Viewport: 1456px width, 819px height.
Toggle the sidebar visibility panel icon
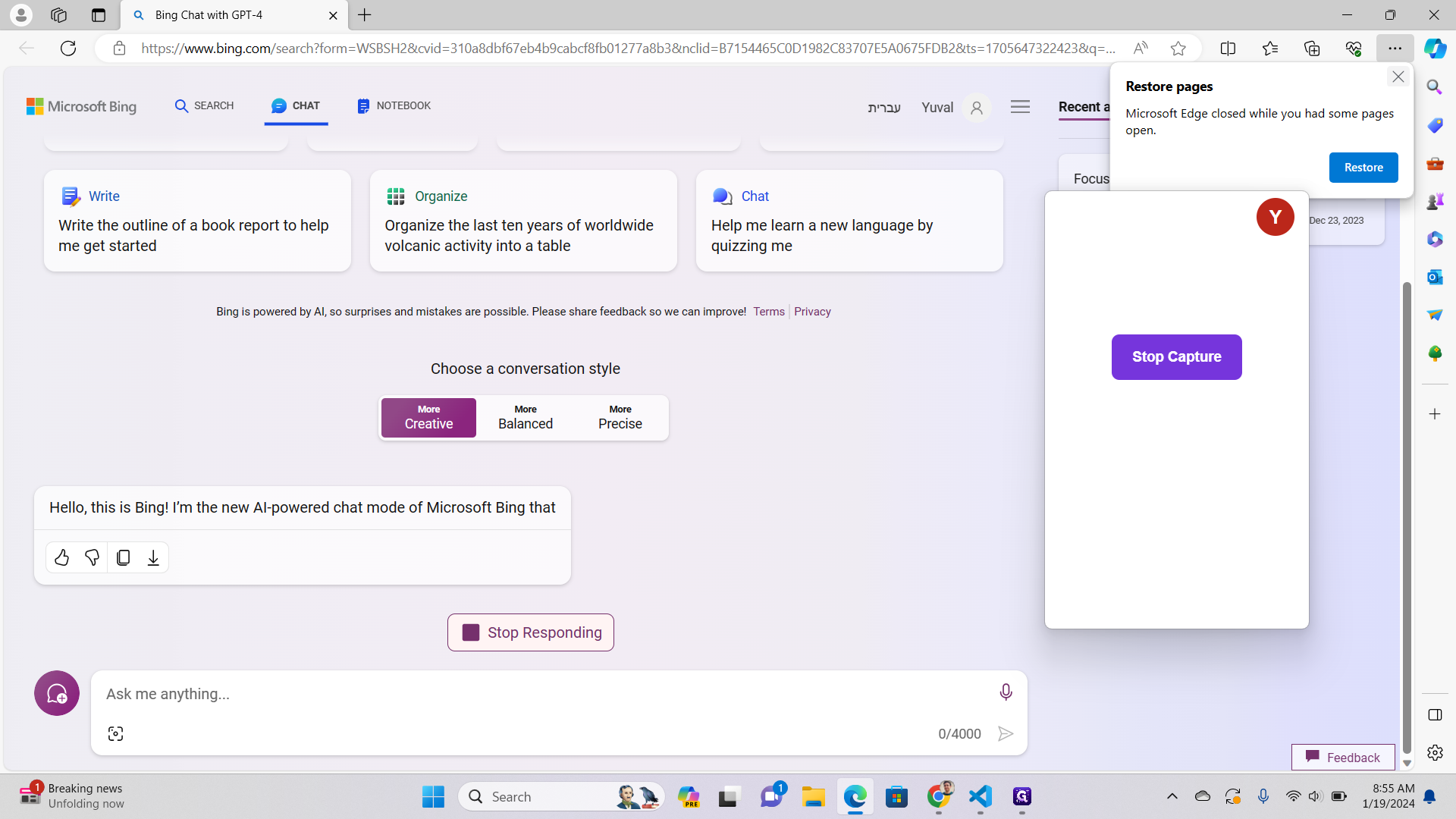tap(1435, 715)
